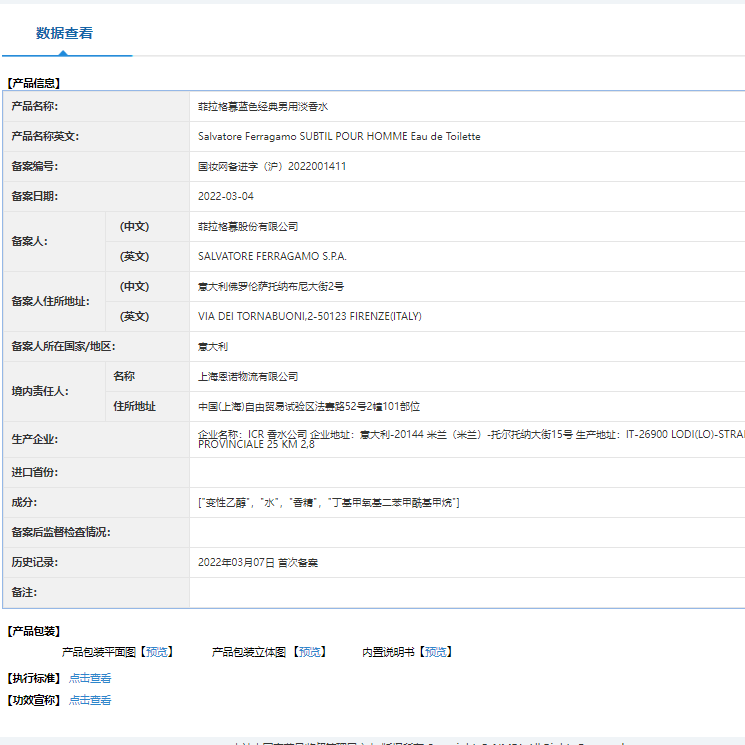Click 点击查看 next to 执行标准

(x=90, y=678)
